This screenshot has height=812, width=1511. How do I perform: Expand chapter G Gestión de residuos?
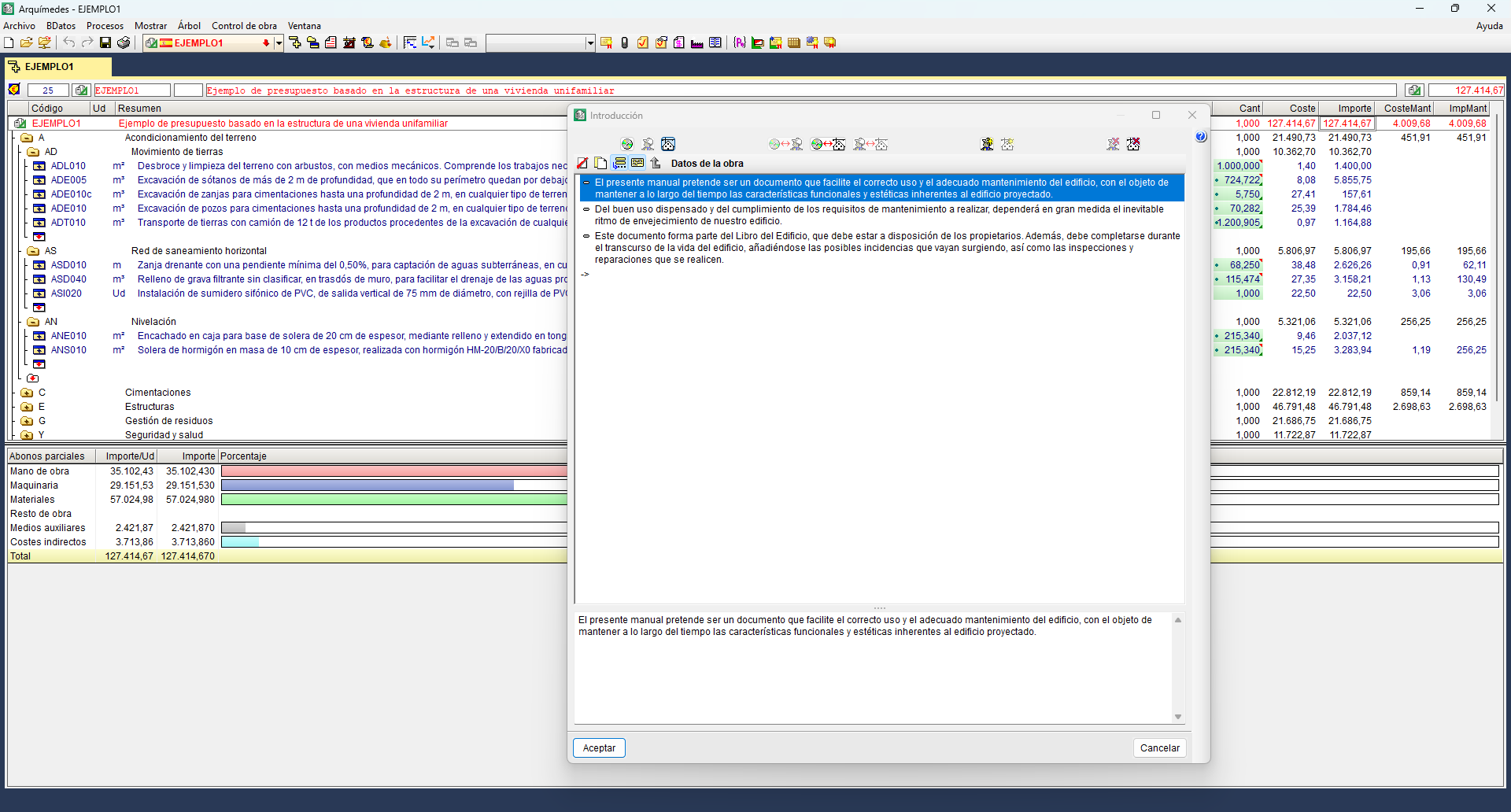pyautogui.click(x=27, y=421)
